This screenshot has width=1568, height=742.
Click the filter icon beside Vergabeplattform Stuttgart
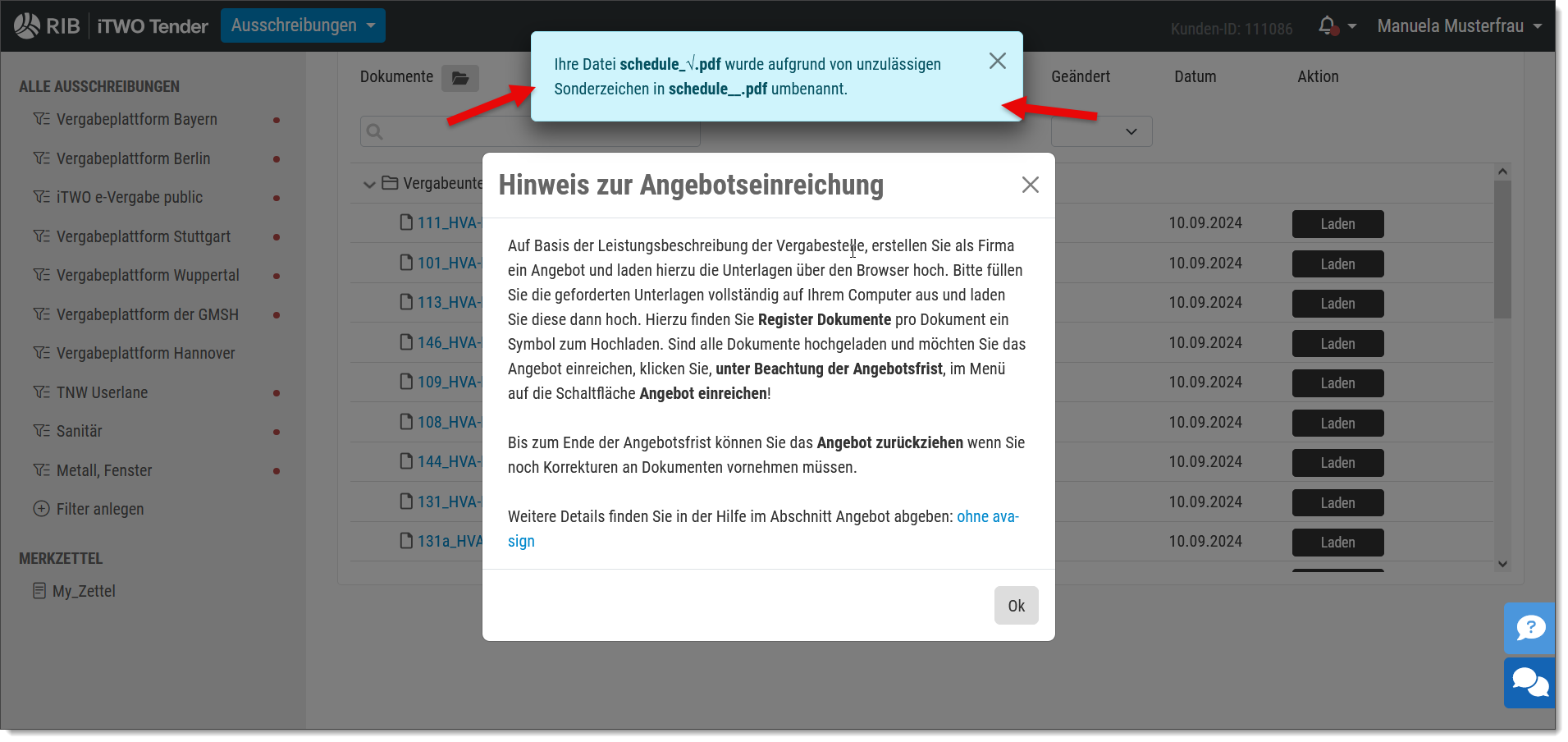coord(41,236)
